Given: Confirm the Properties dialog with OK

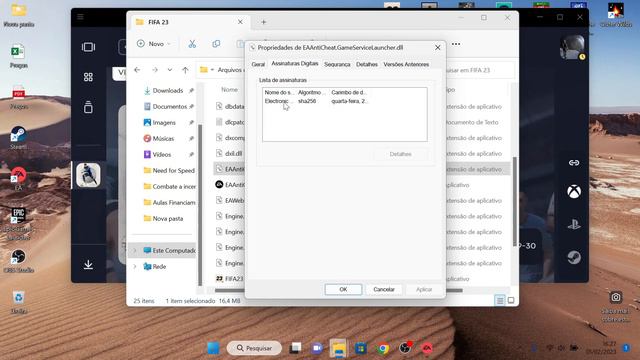Looking at the screenshot, I should click(x=343, y=289).
